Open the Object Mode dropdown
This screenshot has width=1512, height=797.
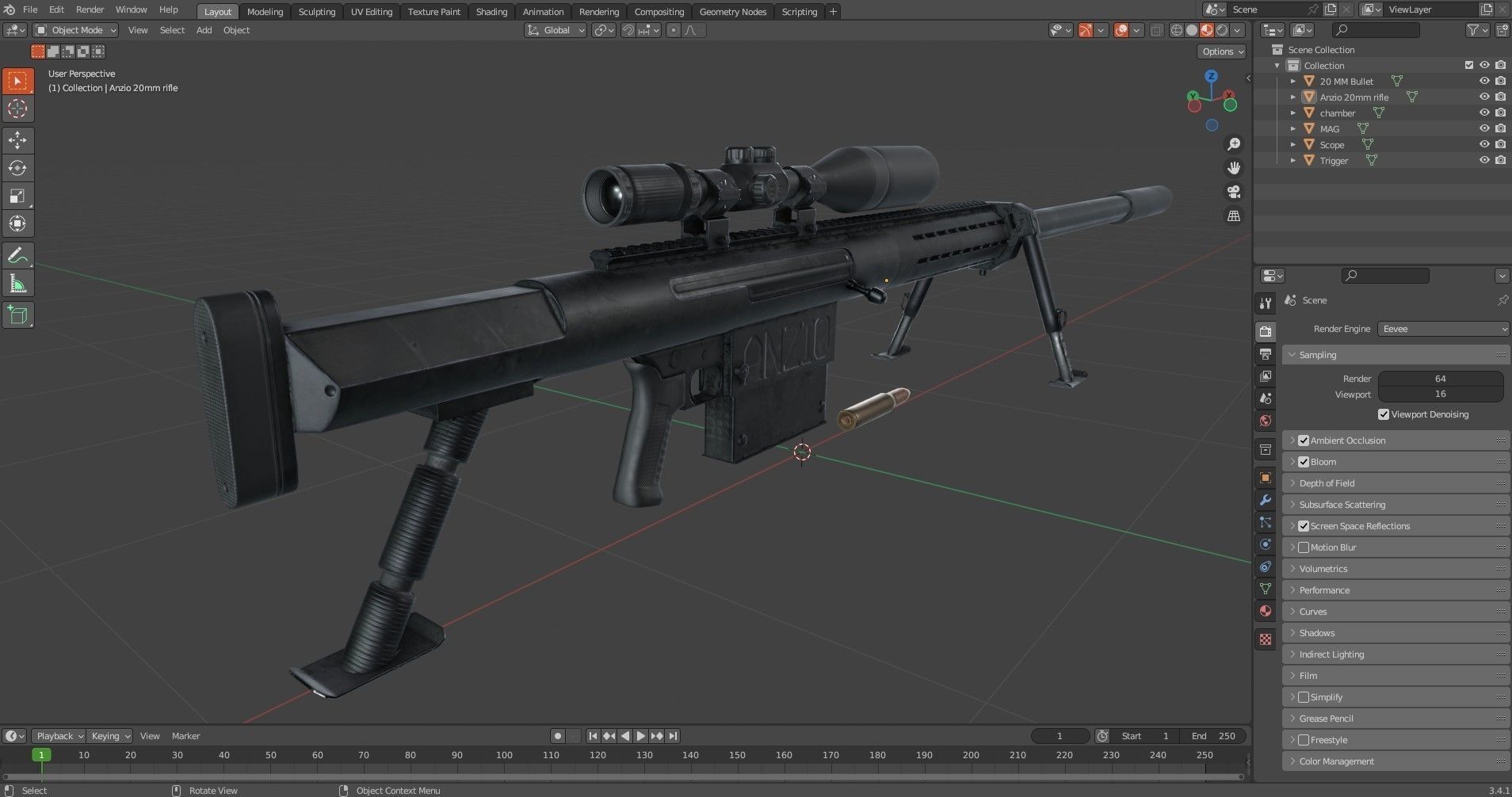tap(76, 30)
